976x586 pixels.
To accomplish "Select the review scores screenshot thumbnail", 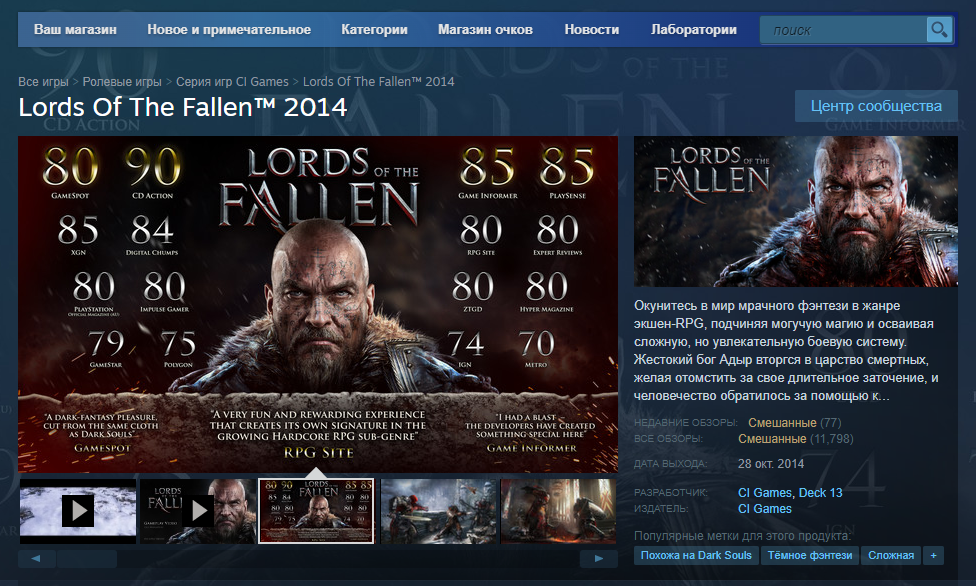I will pyautogui.click(x=316, y=511).
